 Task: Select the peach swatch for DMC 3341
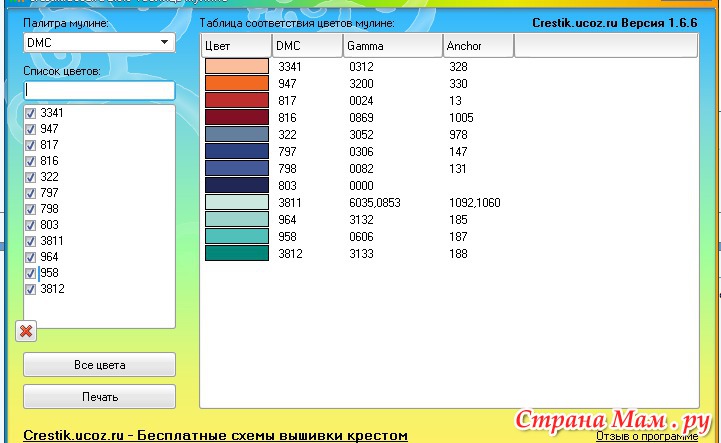(x=237, y=66)
